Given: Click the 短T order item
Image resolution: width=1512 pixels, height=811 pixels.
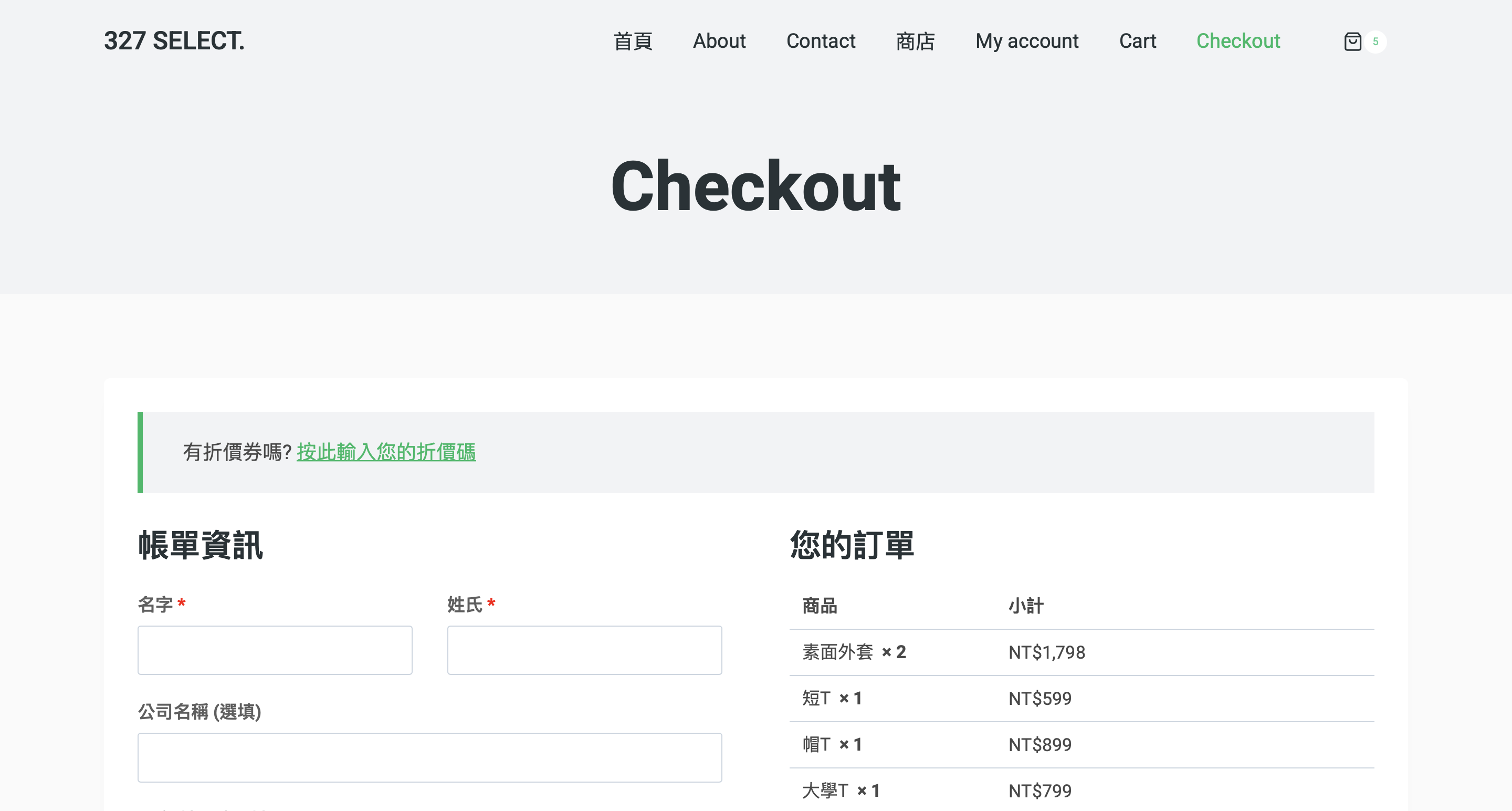Looking at the screenshot, I should click(816, 698).
